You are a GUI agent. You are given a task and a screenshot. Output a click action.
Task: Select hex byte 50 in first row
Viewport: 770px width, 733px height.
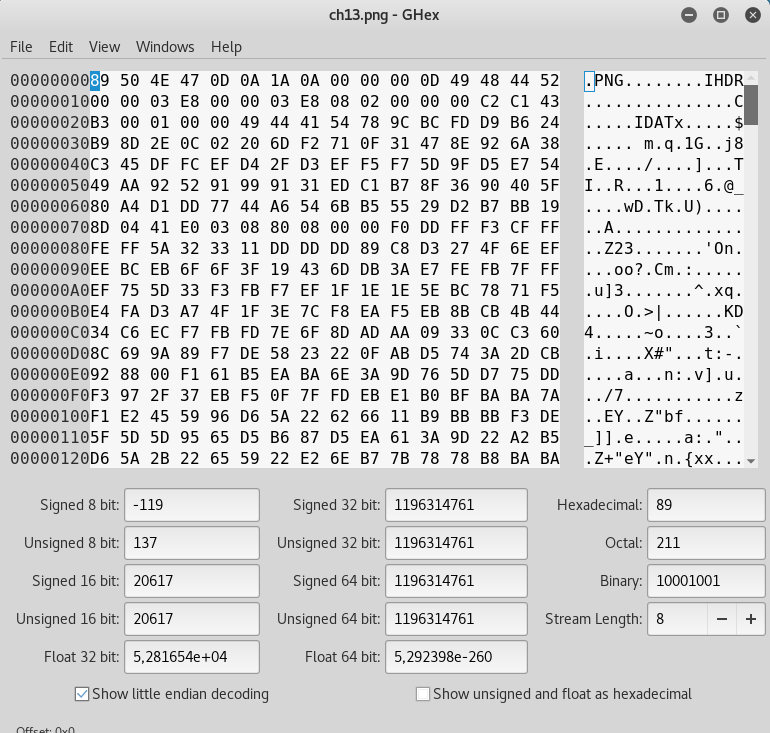click(x=130, y=80)
